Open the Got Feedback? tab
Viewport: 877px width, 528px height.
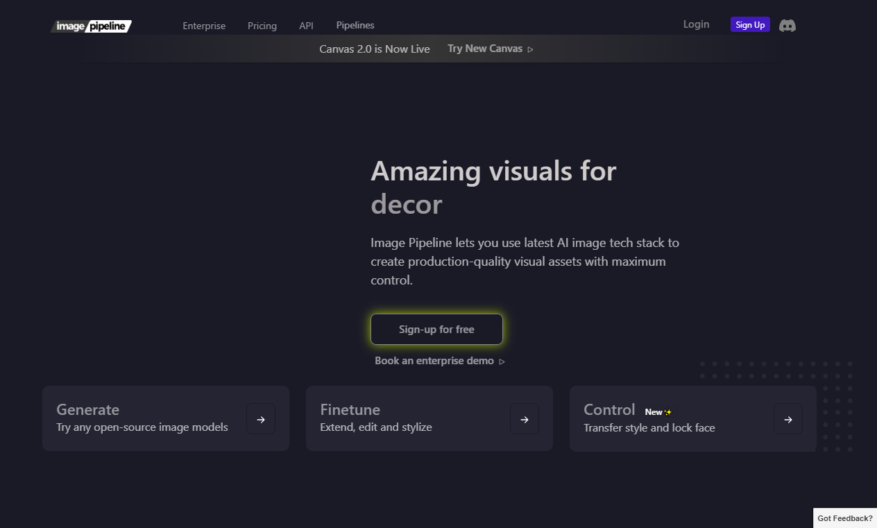pos(845,518)
